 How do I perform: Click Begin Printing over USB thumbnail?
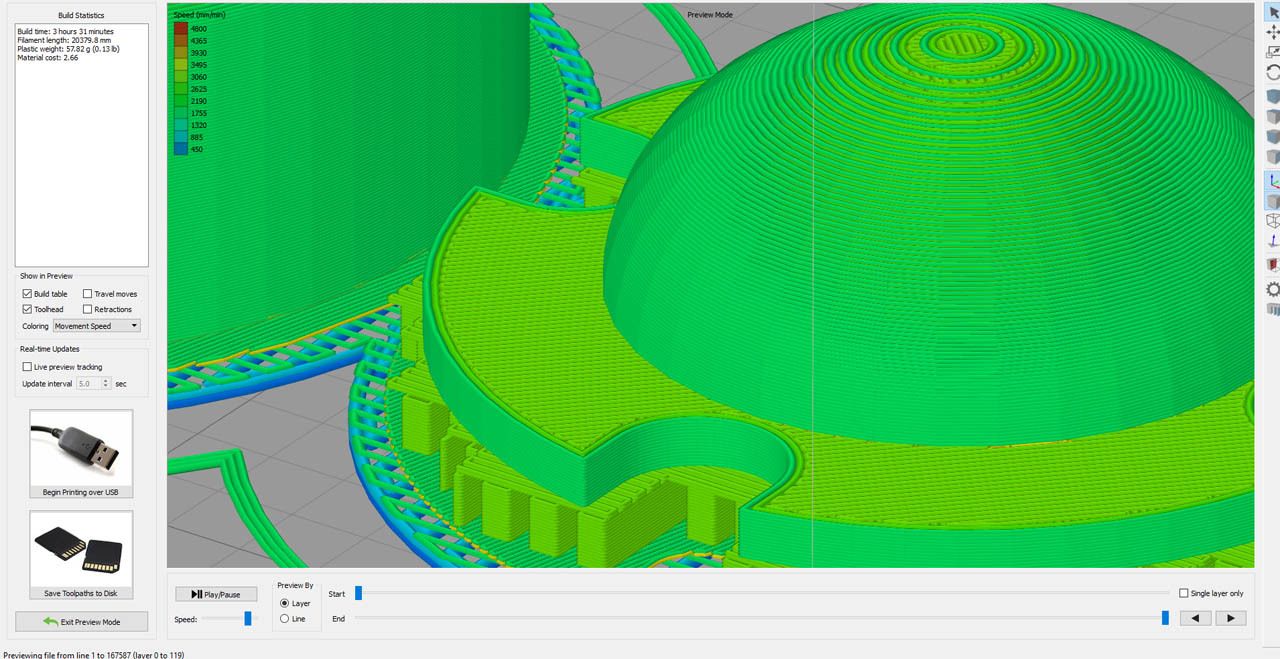tap(80, 450)
